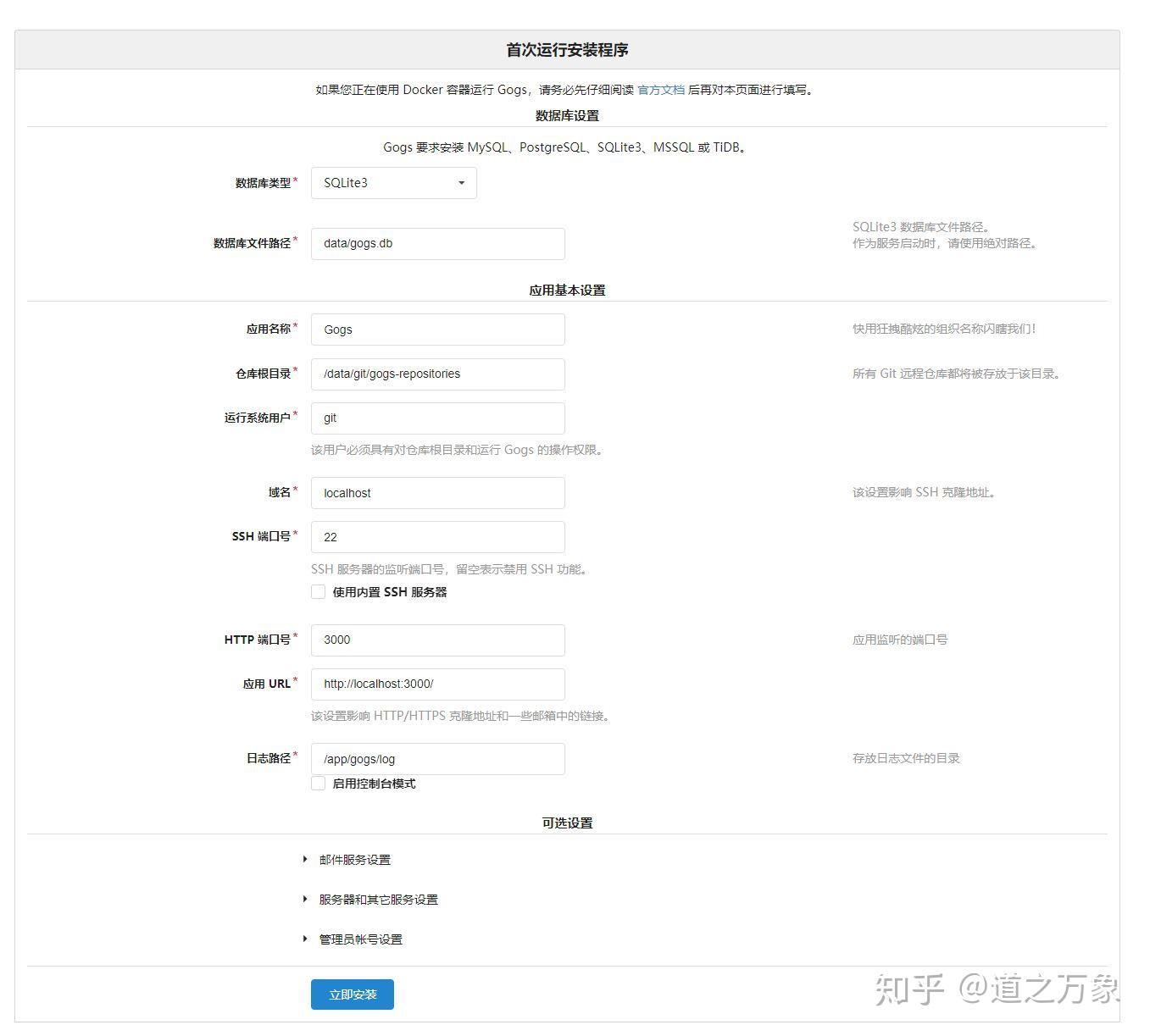1150x1036 pixels.
Task: Click the 域名 field containing localhost
Action: pyautogui.click(x=437, y=493)
